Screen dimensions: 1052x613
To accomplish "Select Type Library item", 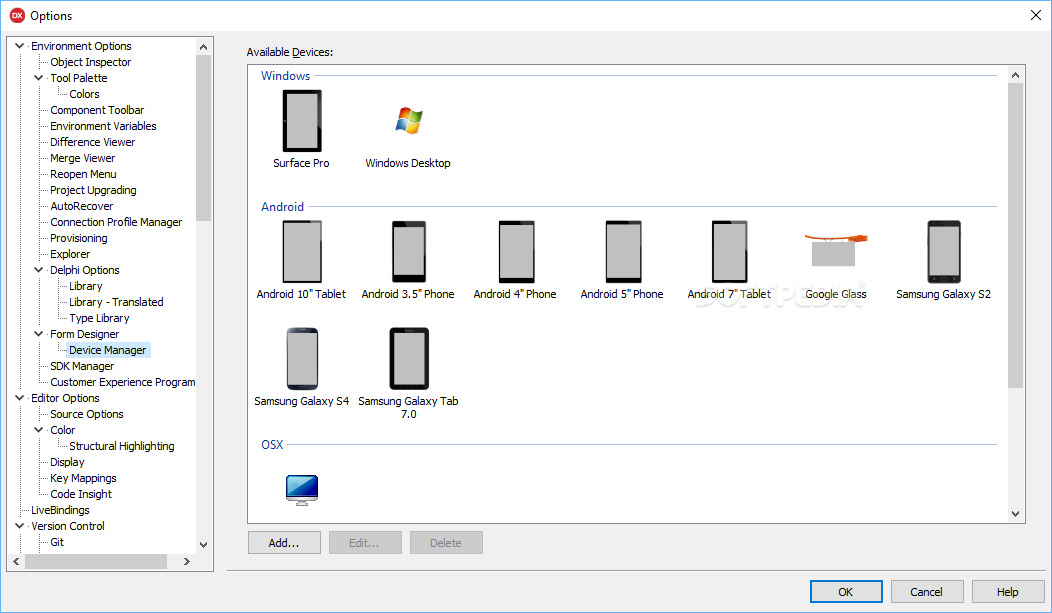I will (x=99, y=318).
